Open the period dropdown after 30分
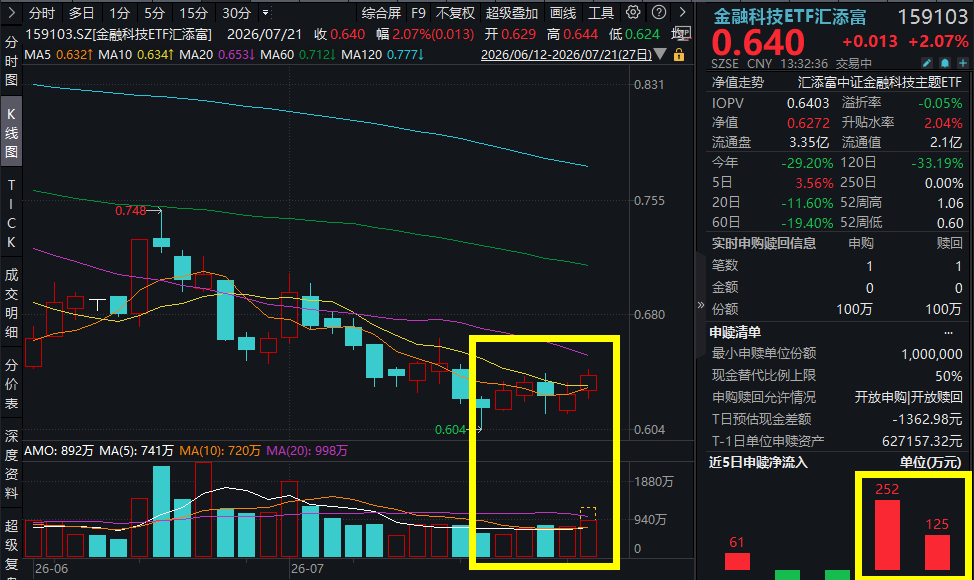 click(266, 12)
